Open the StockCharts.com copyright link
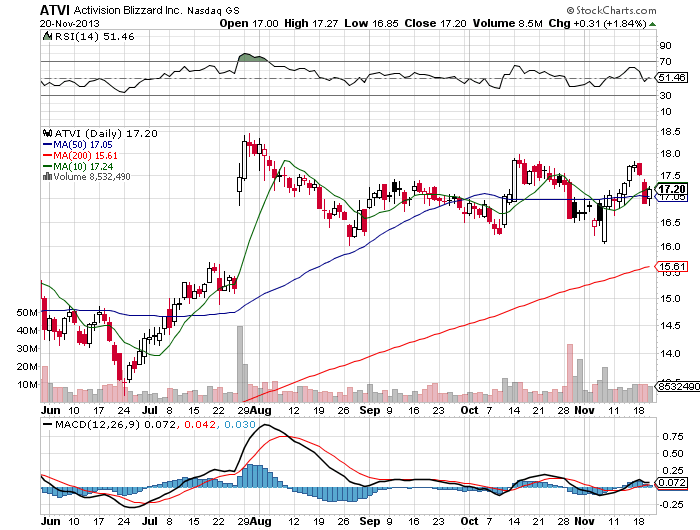This screenshot has height=530, width=700. click(612, 10)
